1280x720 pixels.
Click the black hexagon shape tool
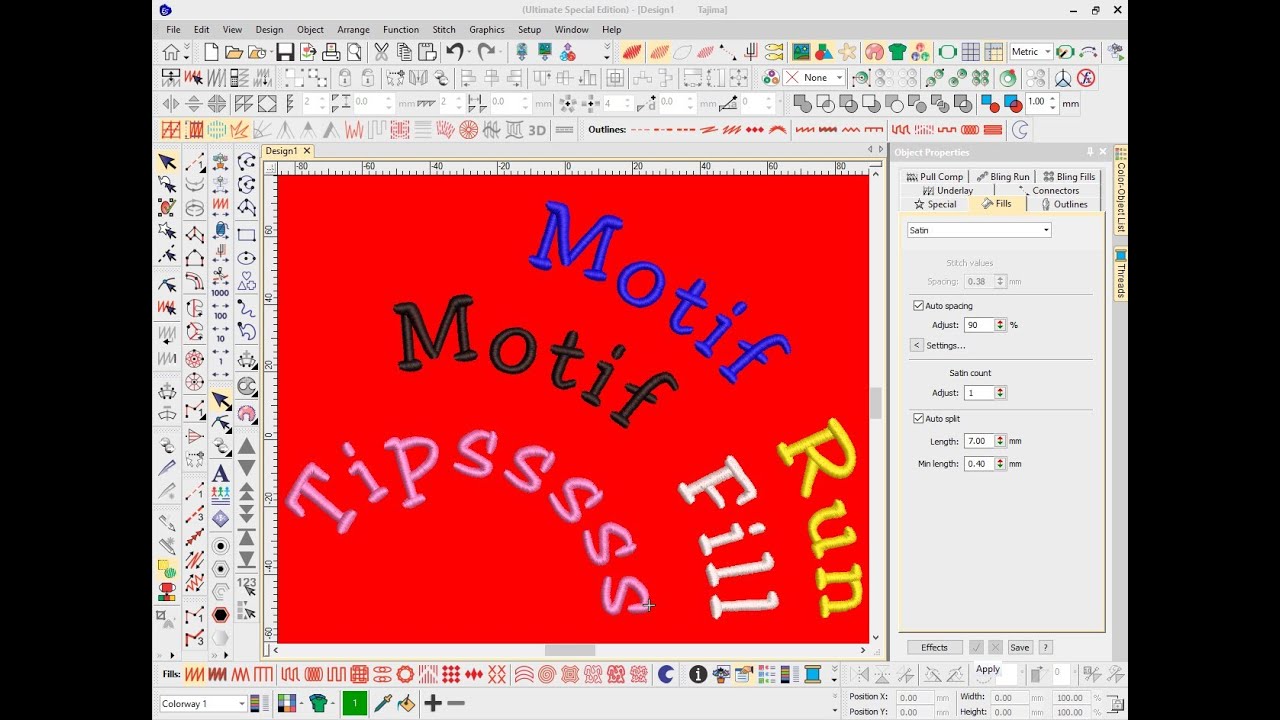tap(220, 614)
